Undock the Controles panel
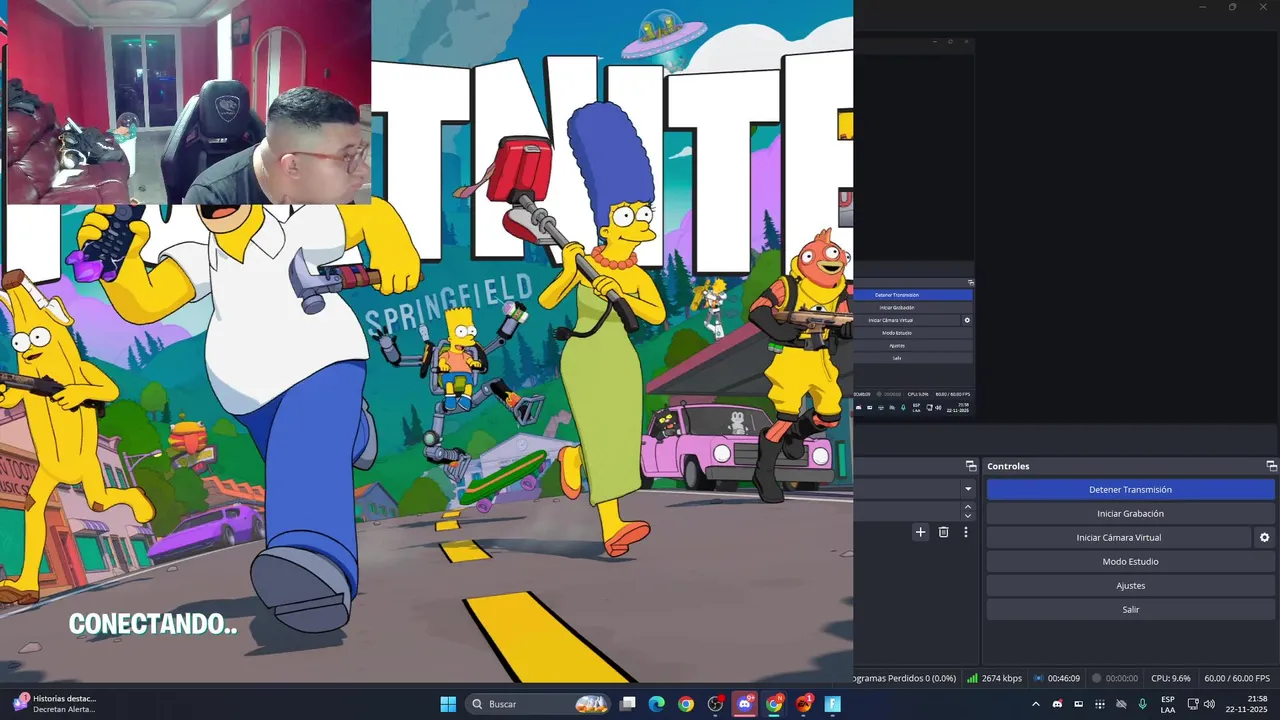1280x720 pixels. coord(1271,466)
